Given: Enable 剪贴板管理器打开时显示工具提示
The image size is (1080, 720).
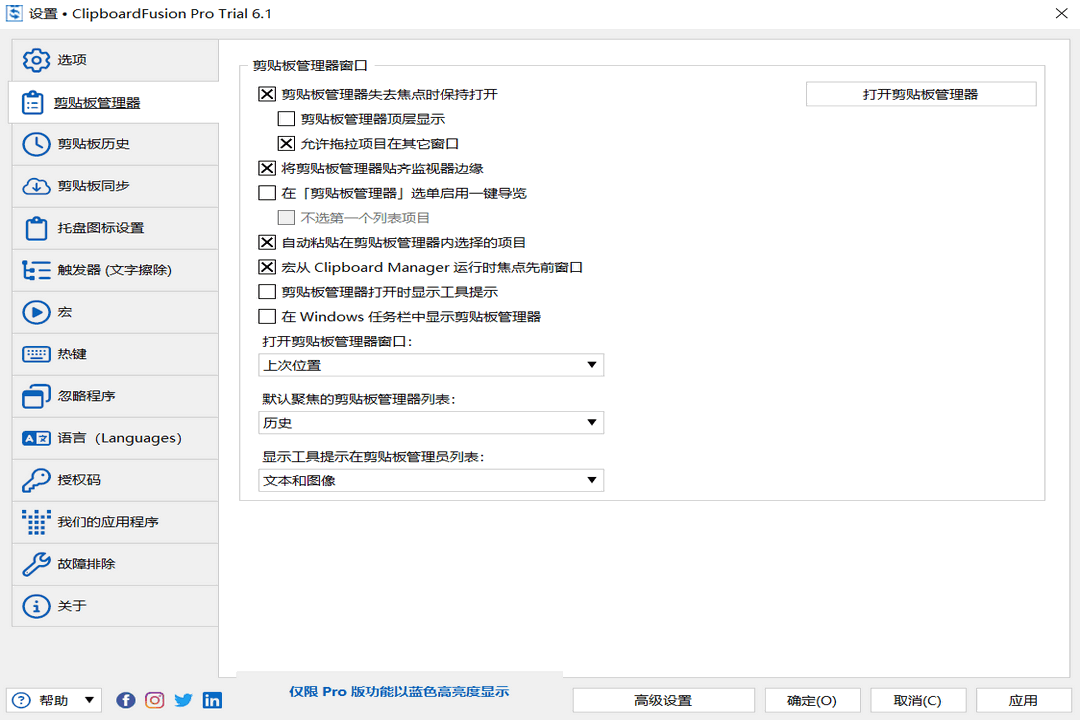Looking at the screenshot, I should click(x=266, y=291).
